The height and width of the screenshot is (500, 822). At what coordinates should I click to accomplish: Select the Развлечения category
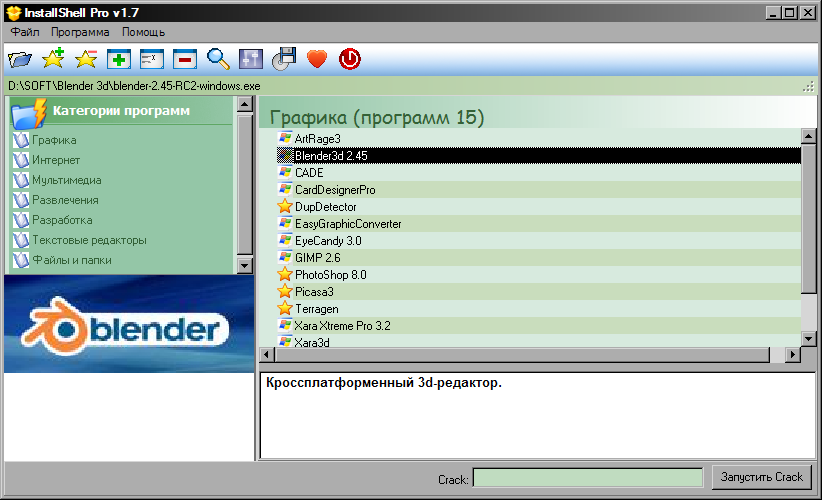click(66, 200)
